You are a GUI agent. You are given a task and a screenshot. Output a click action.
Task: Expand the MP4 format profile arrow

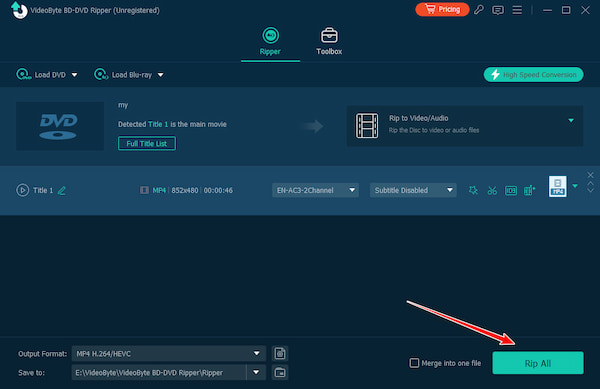575,186
